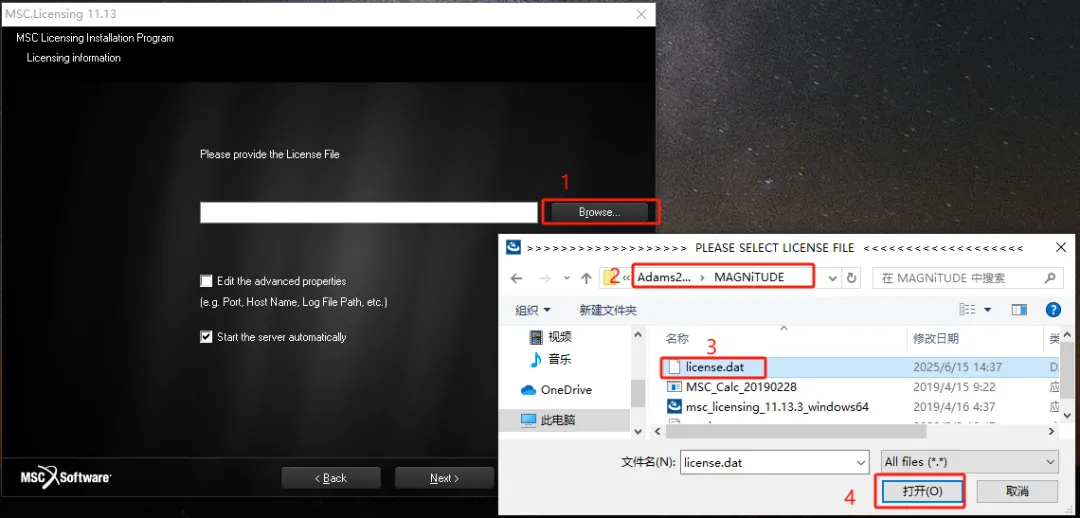Viewport: 1080px width, 518px height.
Task: Open the 组织 menu
Action: coord(533,311)
